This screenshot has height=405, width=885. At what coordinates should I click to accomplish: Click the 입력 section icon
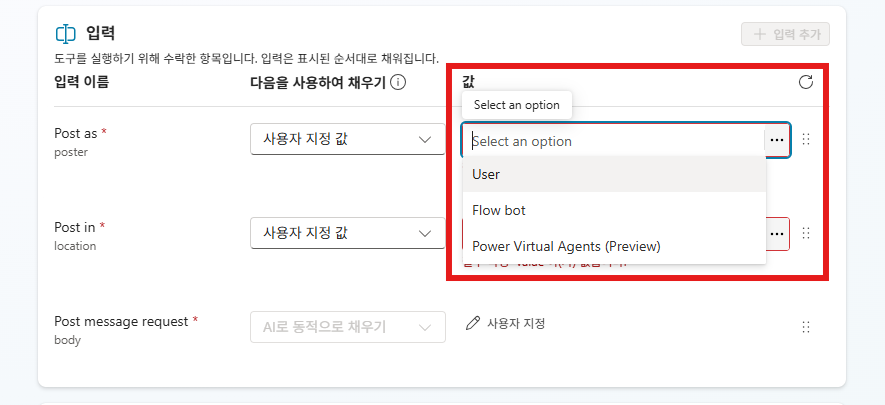click(66, 34)
